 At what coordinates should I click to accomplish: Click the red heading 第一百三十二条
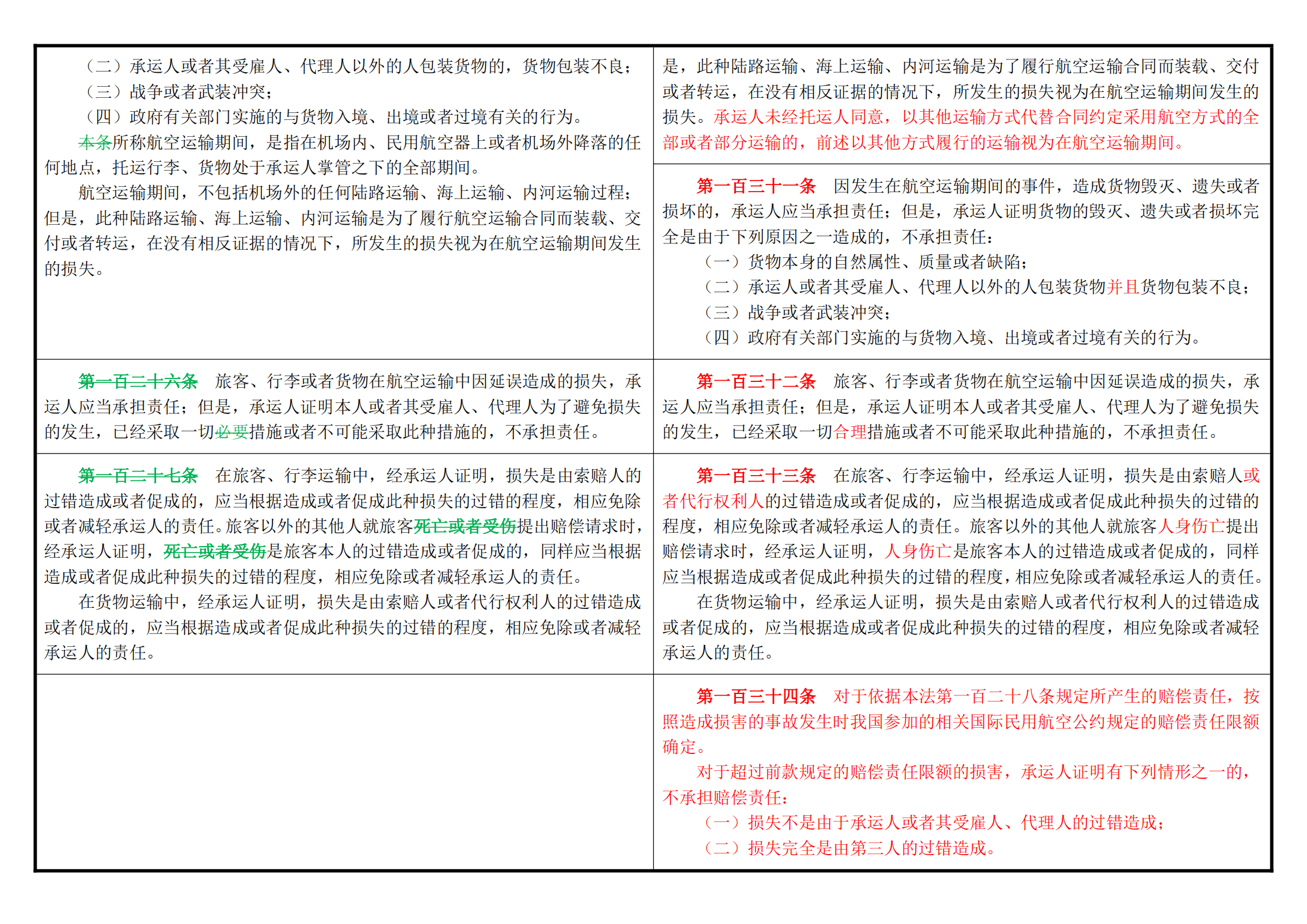[x=756, y=381]
